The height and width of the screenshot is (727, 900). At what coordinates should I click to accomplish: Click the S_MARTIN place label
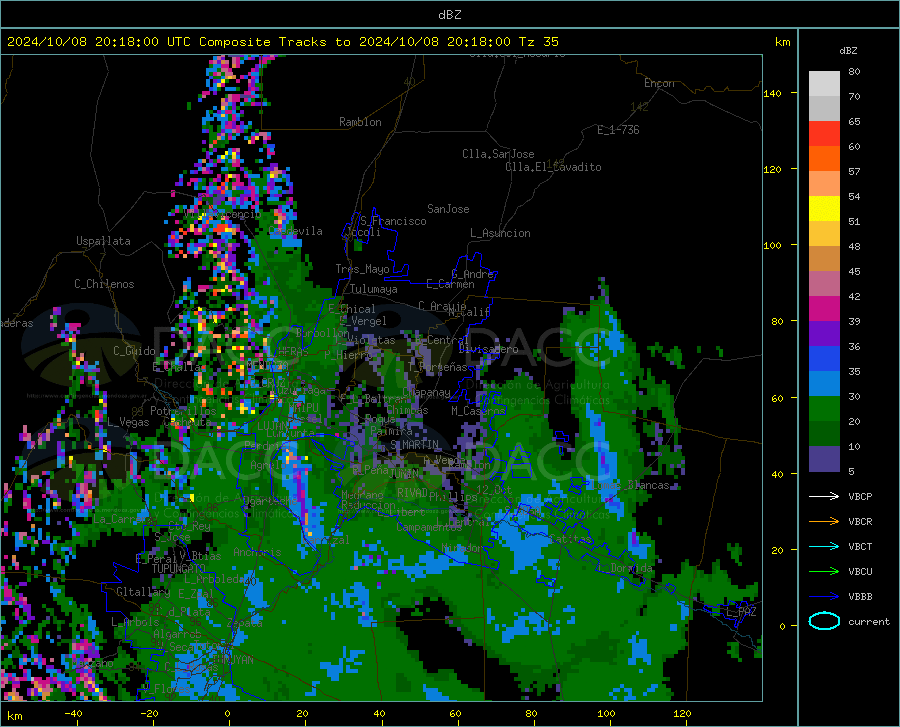point(414,445)
